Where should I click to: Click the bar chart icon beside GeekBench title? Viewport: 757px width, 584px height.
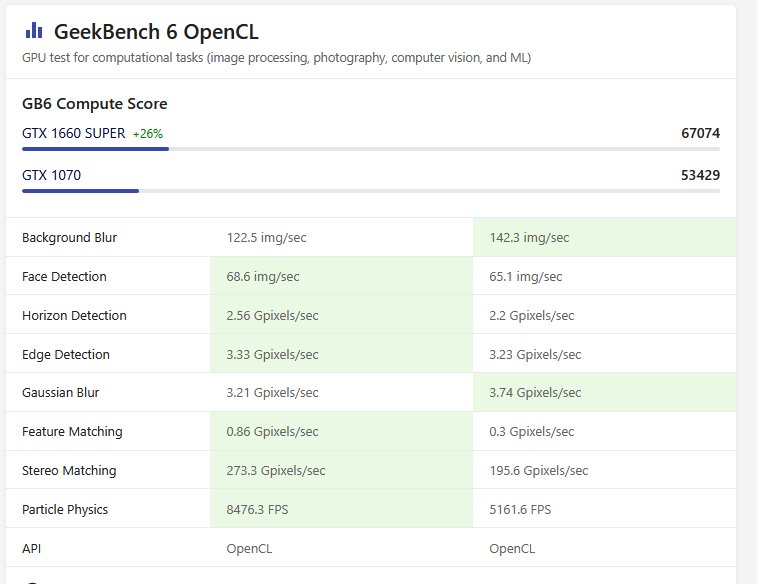pyautogui.click(x=34, y=31)
